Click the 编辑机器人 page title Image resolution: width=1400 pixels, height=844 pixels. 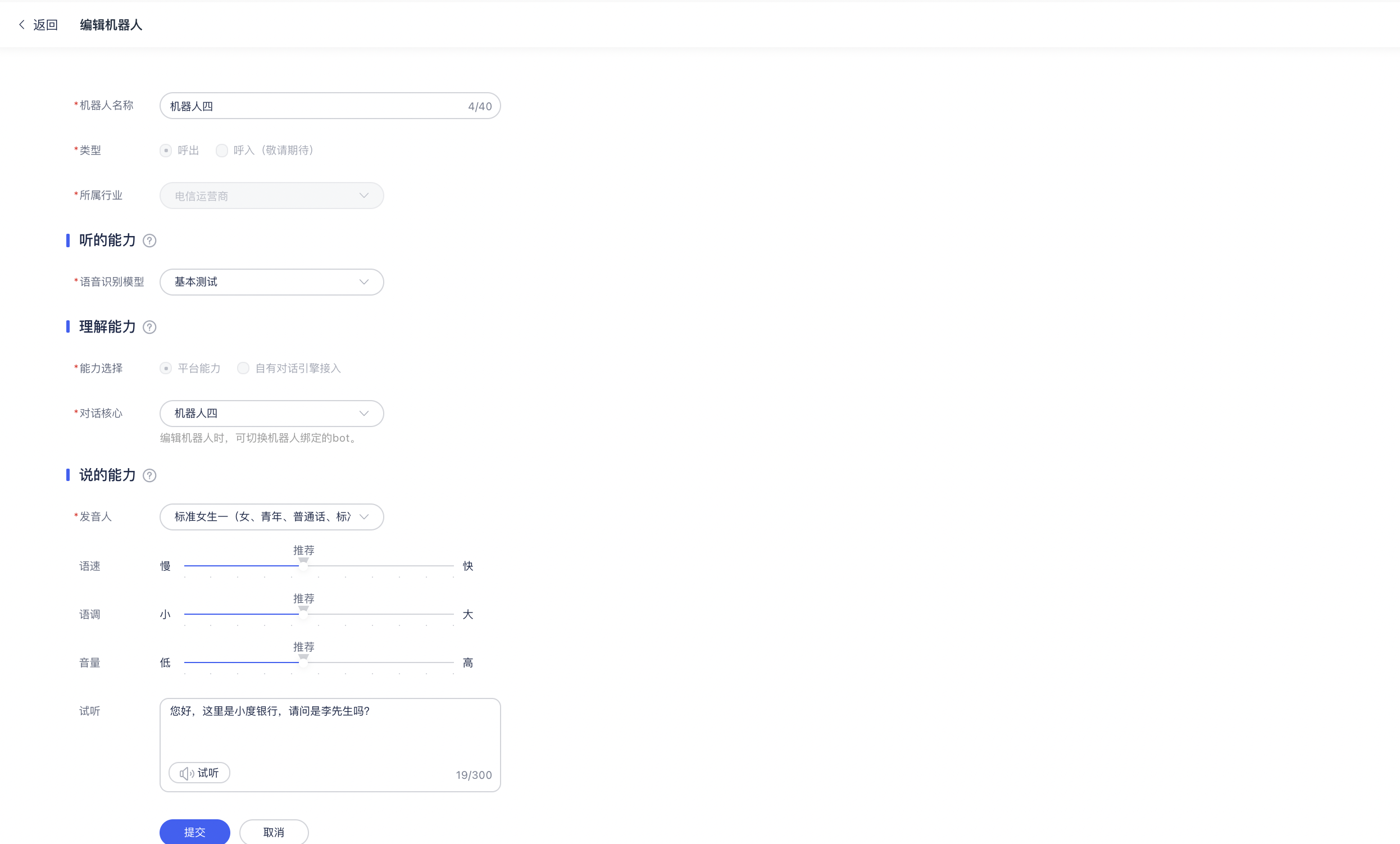[x=111, y=24]
